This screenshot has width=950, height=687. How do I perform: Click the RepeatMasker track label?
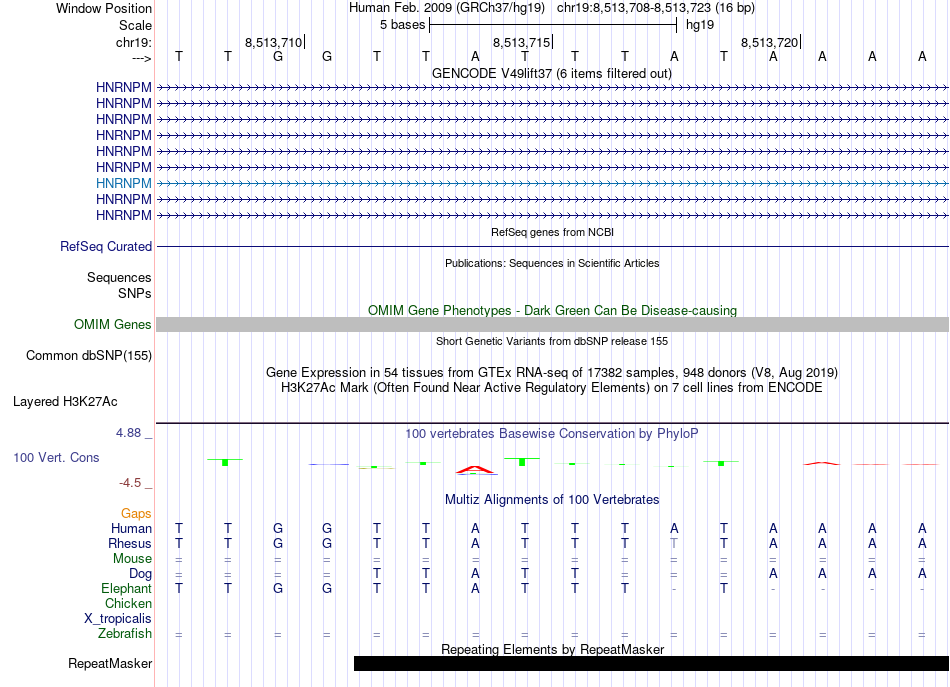(110, 663)
